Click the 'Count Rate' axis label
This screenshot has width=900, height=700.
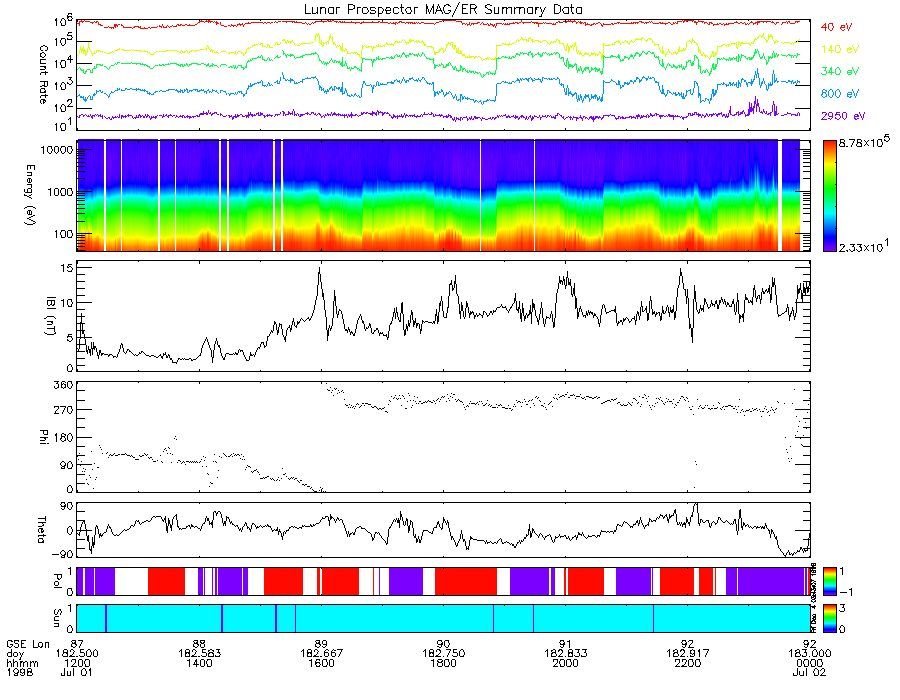(x=43, y=75)
